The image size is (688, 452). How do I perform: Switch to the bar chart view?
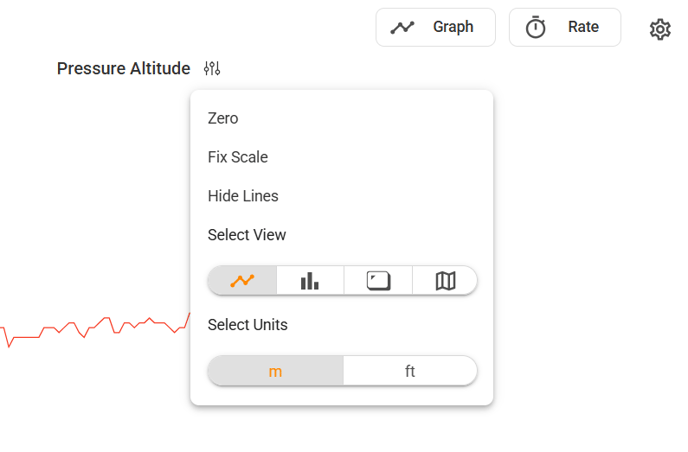pyautogui.click(x=310, y=280)
